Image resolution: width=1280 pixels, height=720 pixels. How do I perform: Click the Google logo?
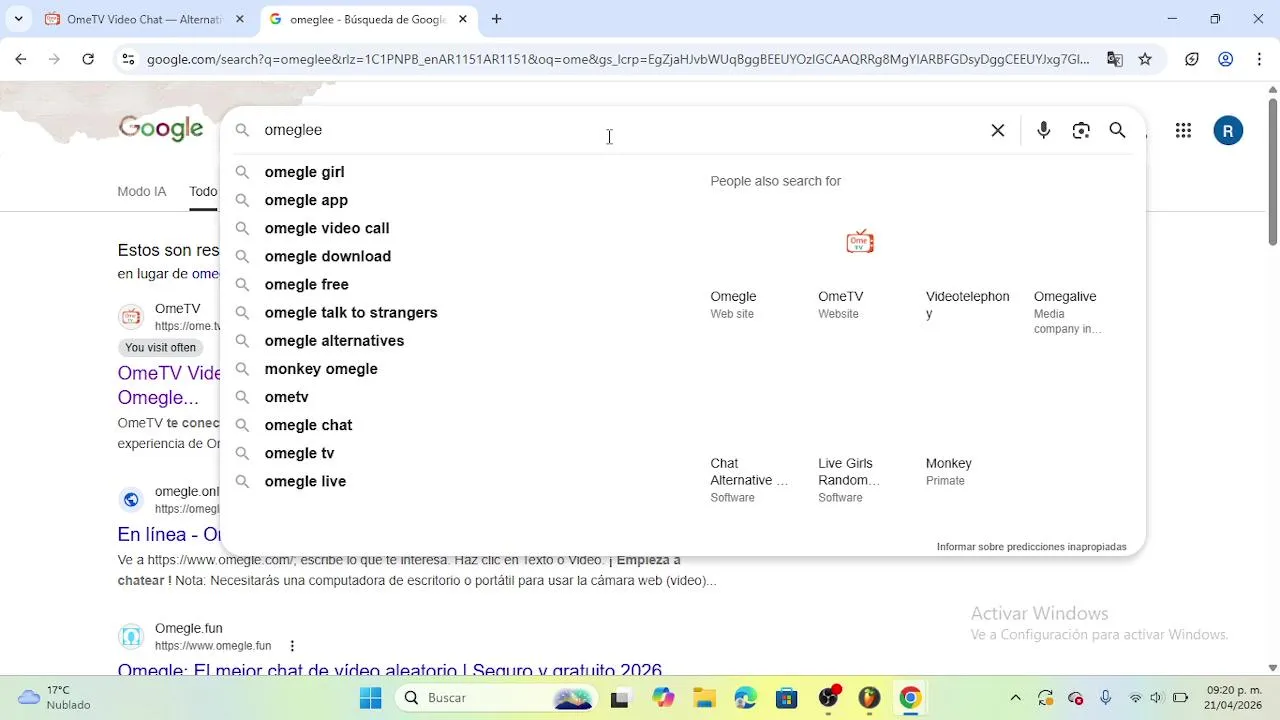(x=161, y=128)
